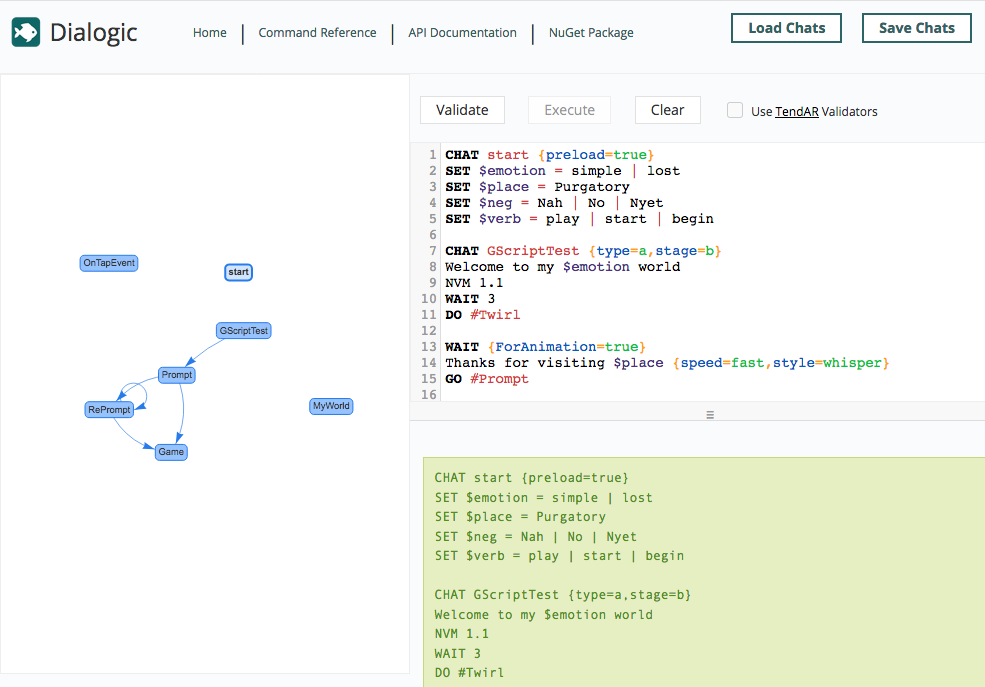Open the Home menu link
The image size is (985, 687).
click(x=210, y=33)
